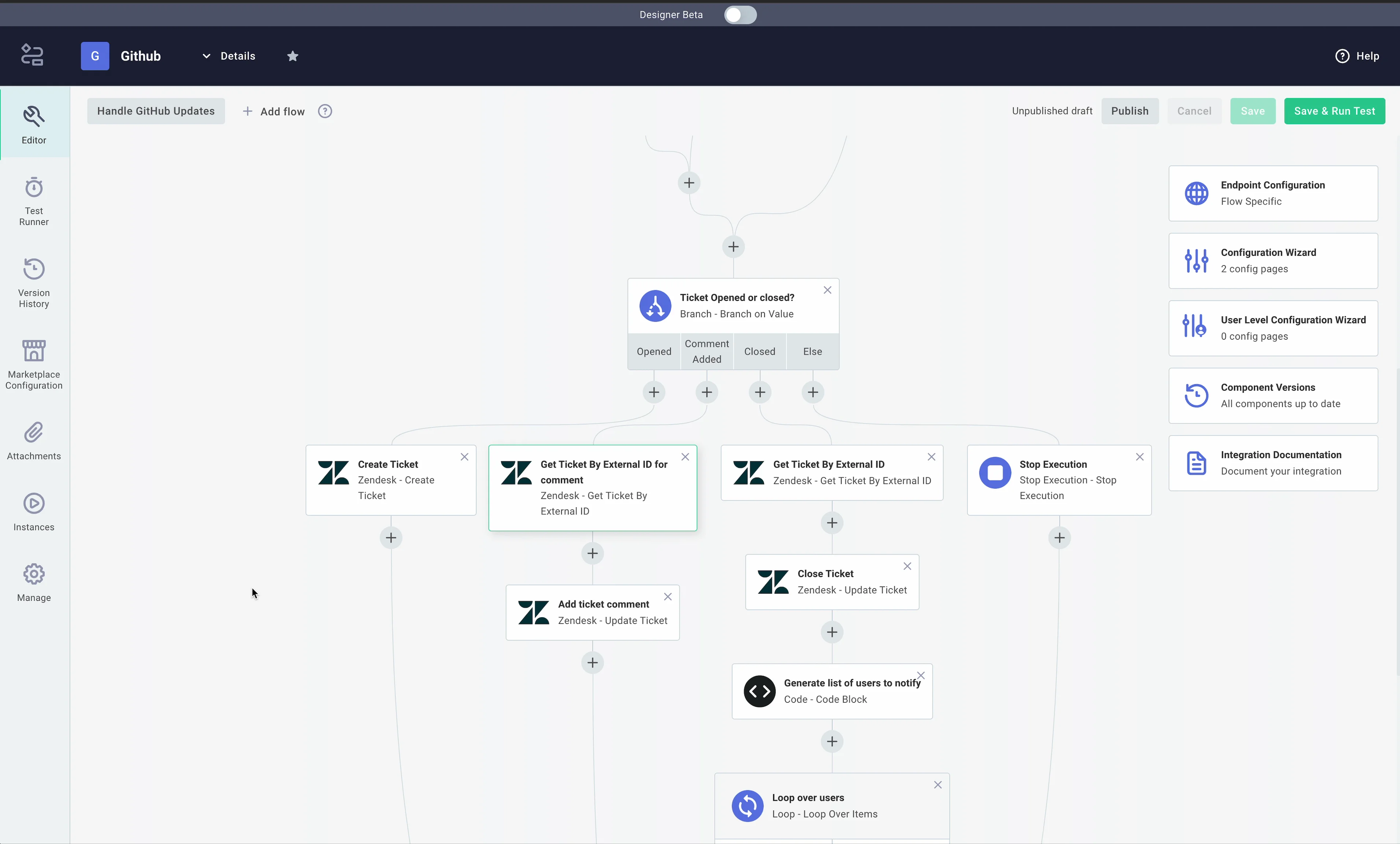Delete Generate list of users to notify step
1400x844 pixels.
(x=921, y=675)
